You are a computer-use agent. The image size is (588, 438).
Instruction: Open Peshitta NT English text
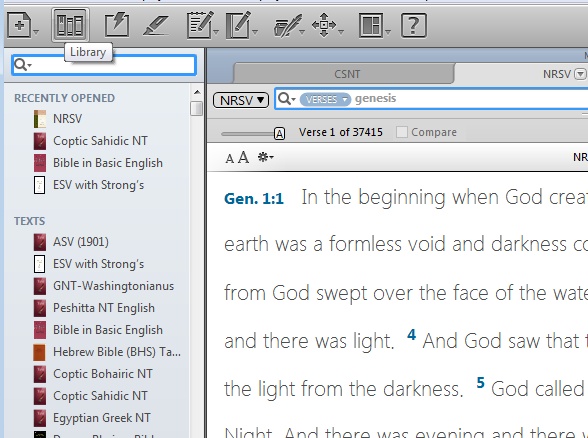tap(104, 308)
